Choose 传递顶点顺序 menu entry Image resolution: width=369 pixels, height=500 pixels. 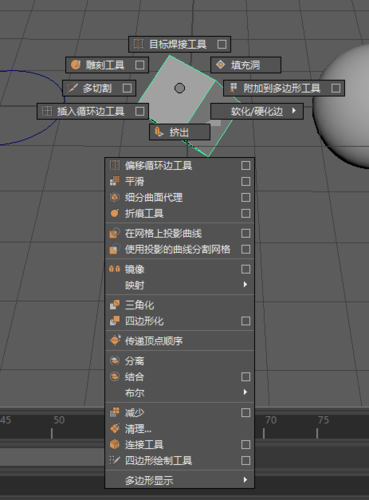tap(180, 340)
